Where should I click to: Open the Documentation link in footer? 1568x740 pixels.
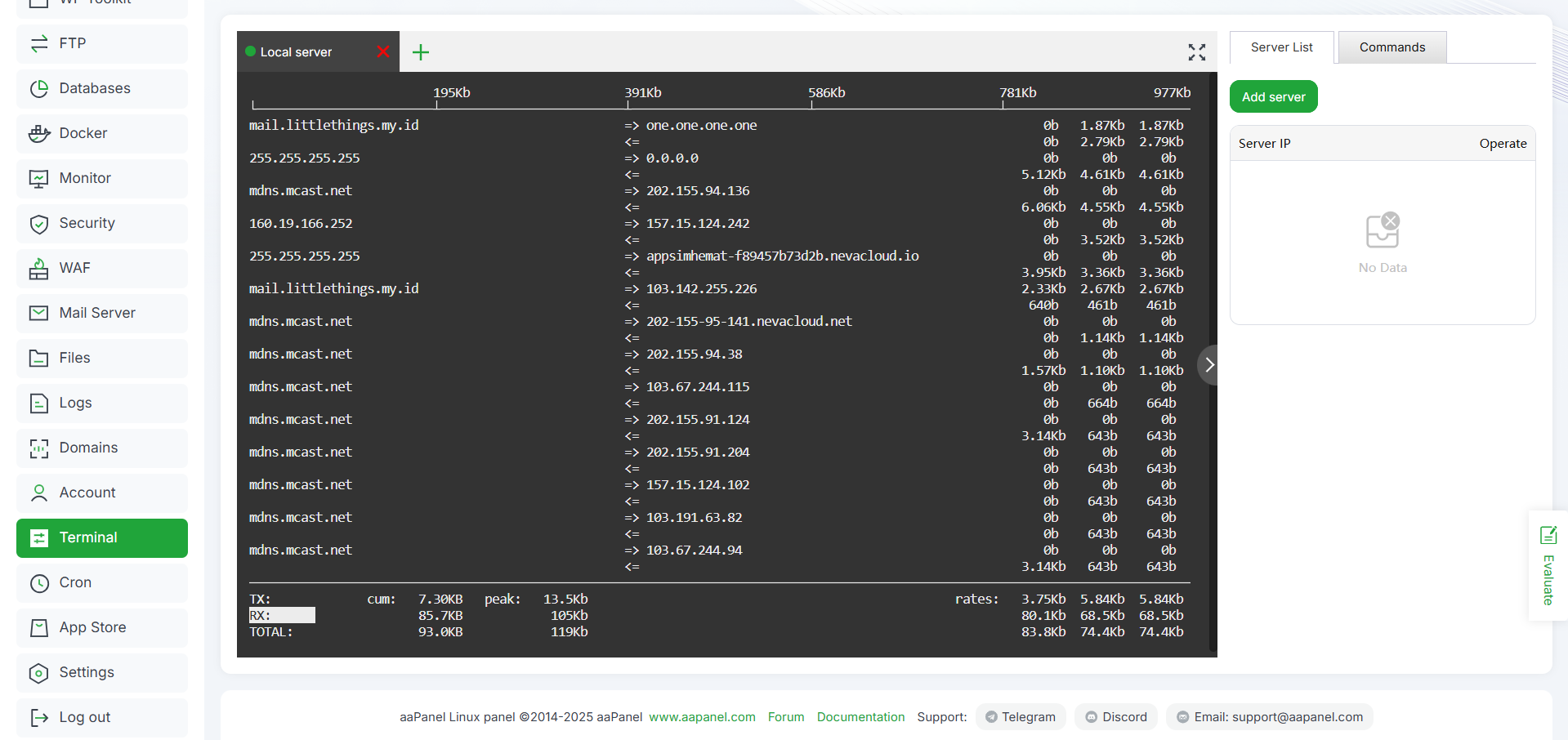click(x=861, y=717)
